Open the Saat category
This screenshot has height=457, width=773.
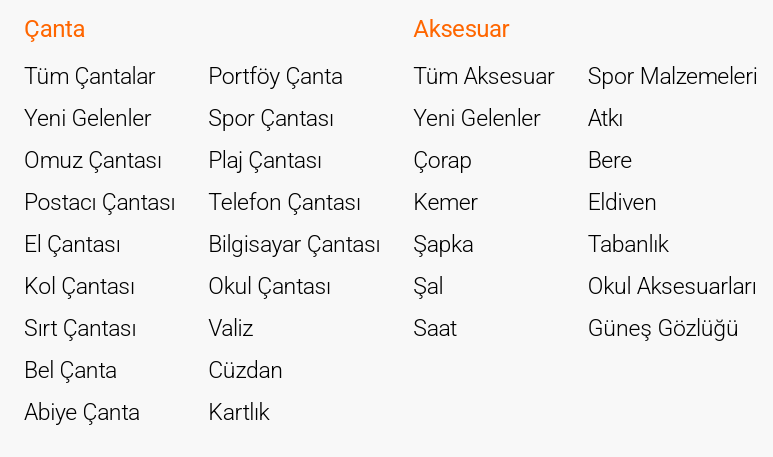coord(435,328)
